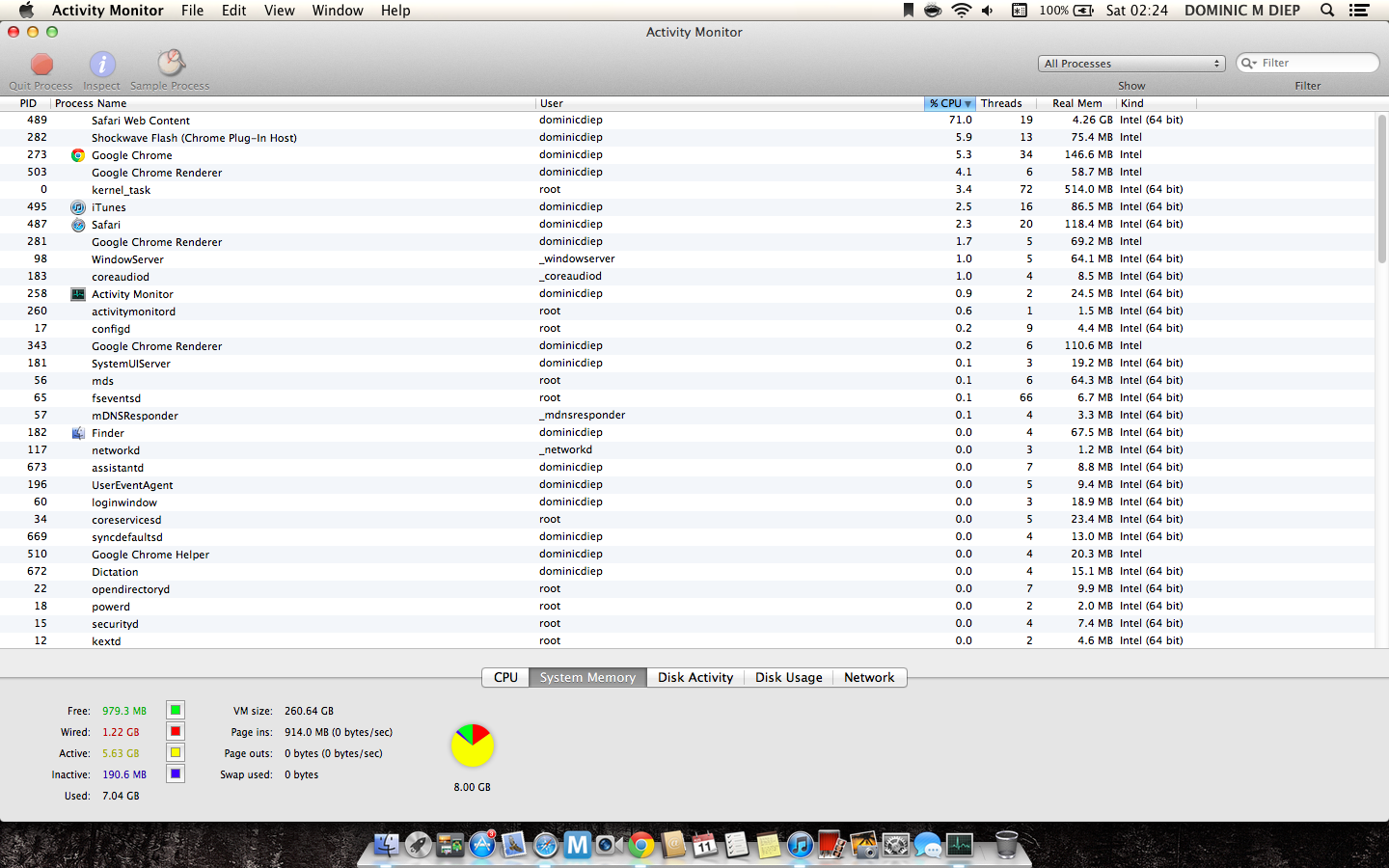The image size is (1389, 868).
Task: Open System Preferences gear in Dock
Action: coord(896,845)
